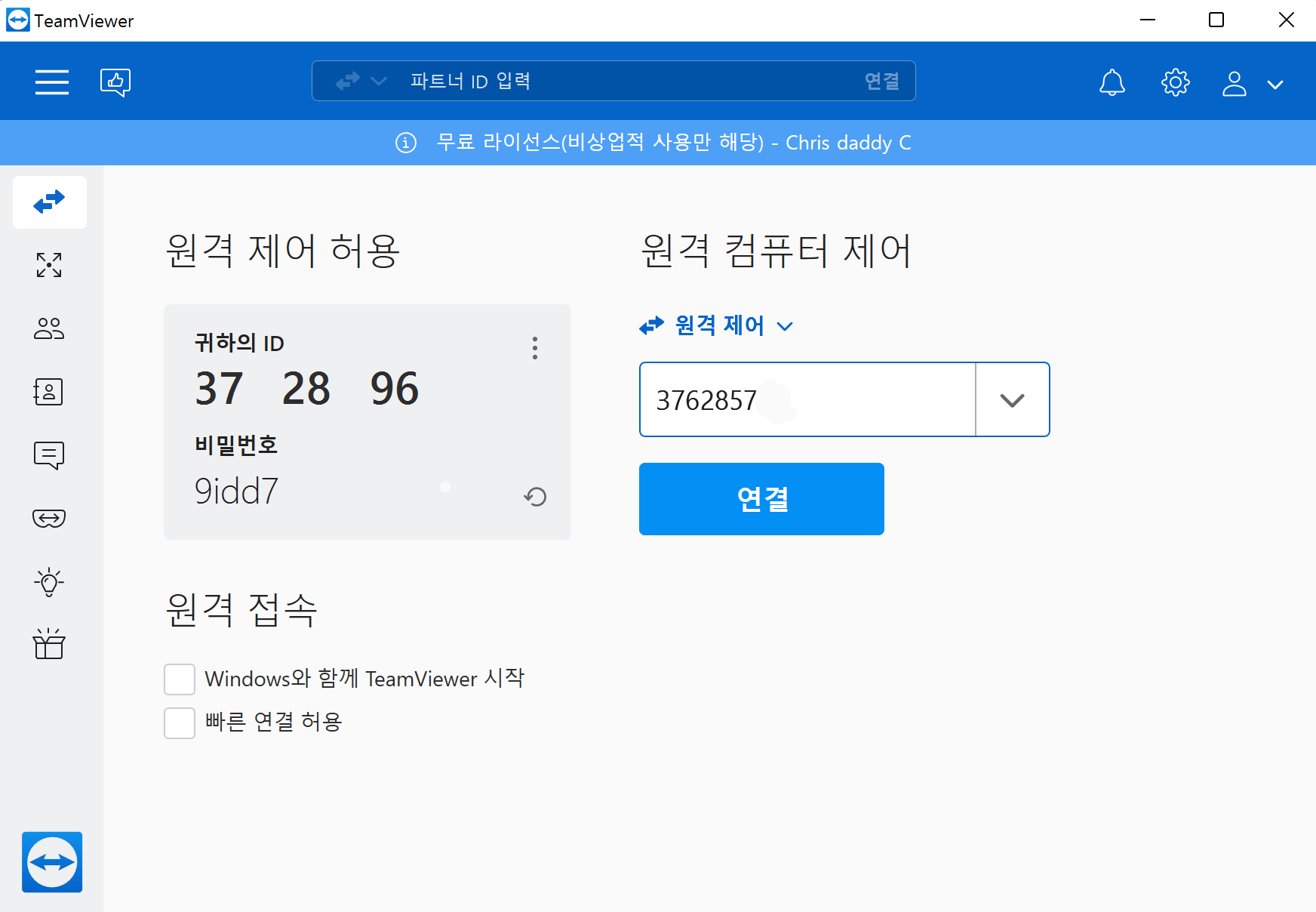Open the Meeting sidebar item

tap(50, 328)
